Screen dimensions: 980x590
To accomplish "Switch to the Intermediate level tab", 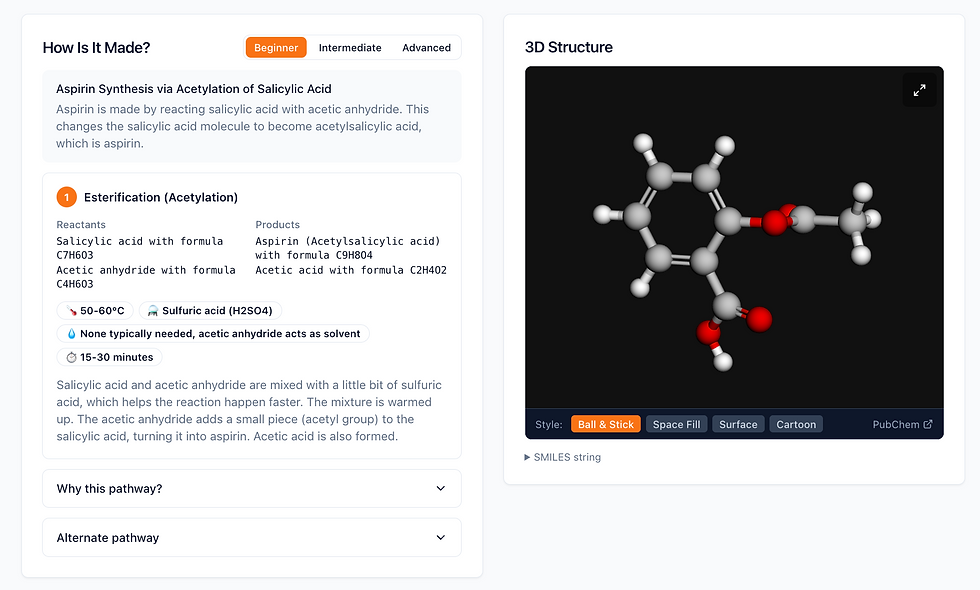I will pos(350,48).
